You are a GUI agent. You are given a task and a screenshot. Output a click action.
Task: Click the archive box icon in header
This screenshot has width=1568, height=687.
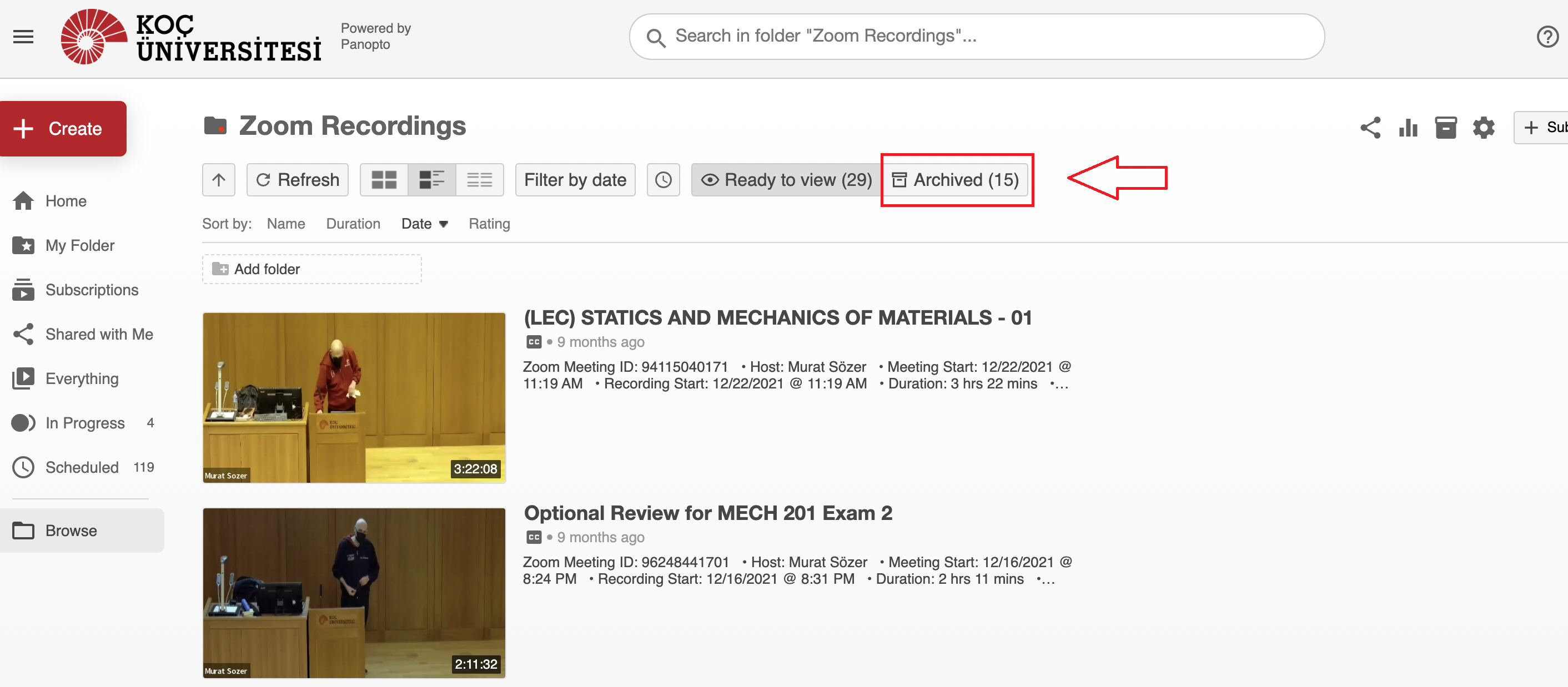[1446, 128]
